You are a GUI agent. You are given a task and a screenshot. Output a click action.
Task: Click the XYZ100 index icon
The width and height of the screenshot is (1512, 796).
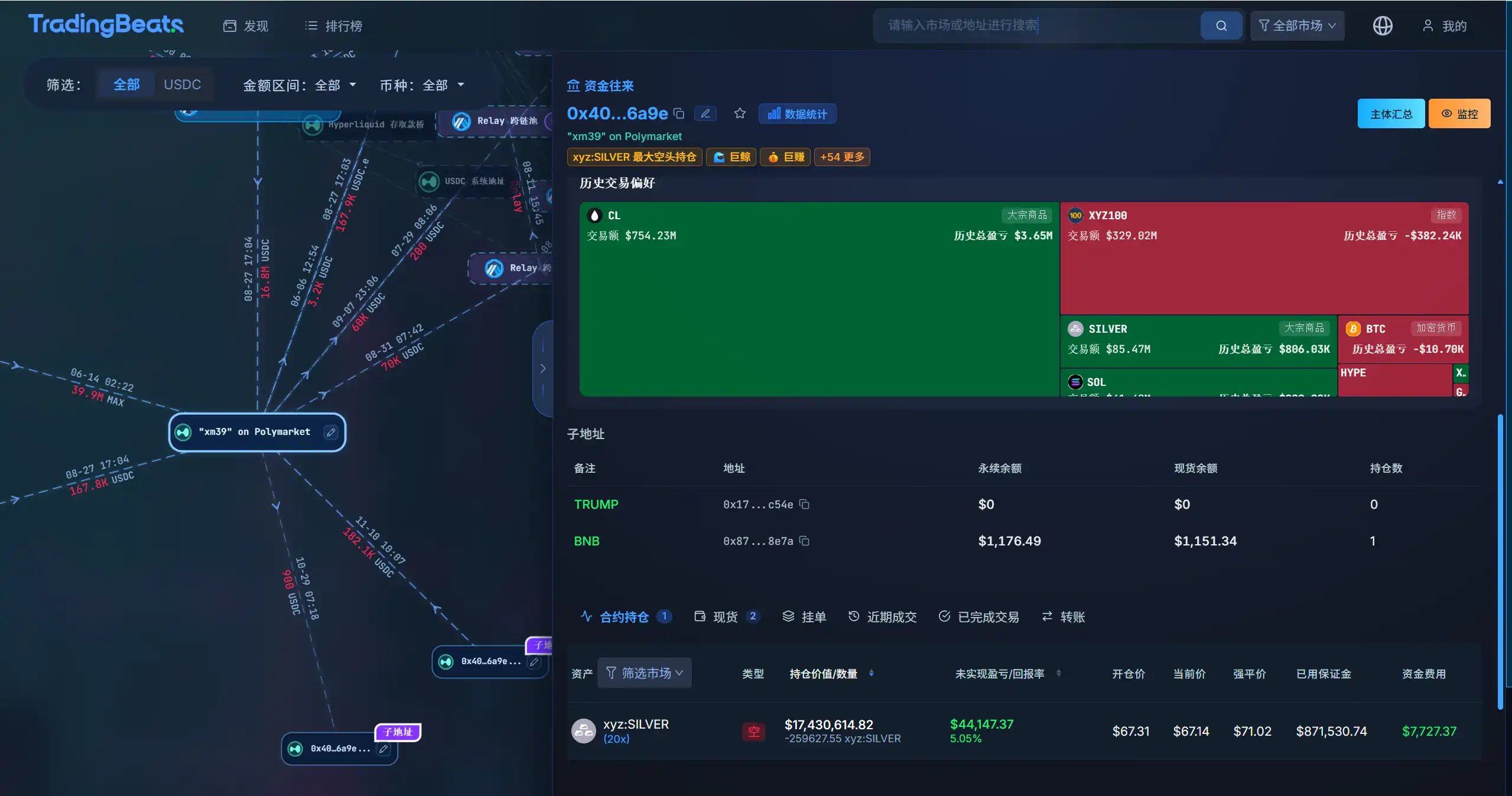click(x=1075, y=216)
